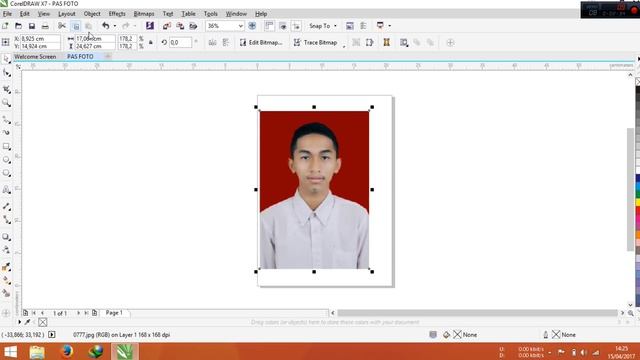Click the Copy icon in the toolbar

click(76, 26)
